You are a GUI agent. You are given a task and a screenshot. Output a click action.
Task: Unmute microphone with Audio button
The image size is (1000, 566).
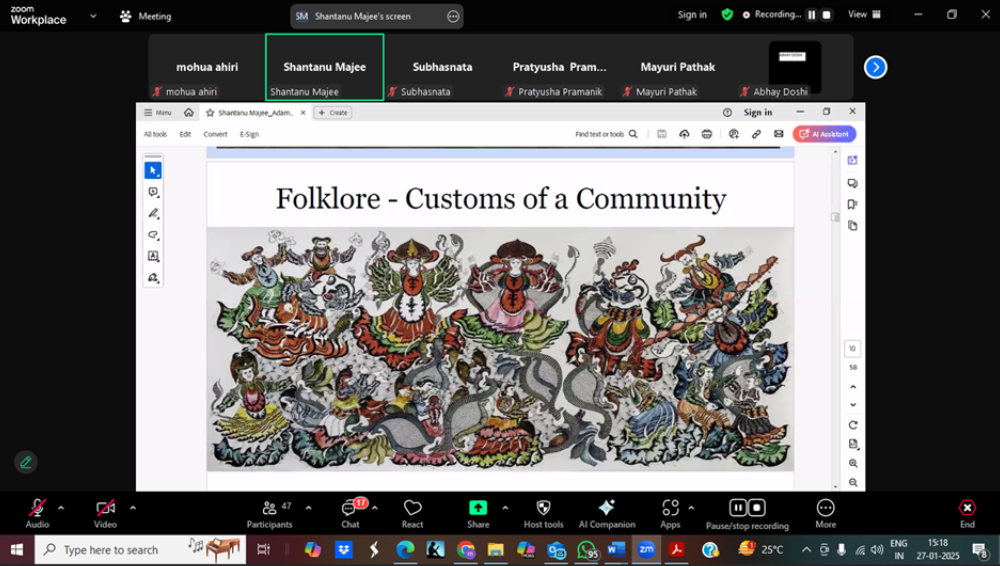click(37, 513)
